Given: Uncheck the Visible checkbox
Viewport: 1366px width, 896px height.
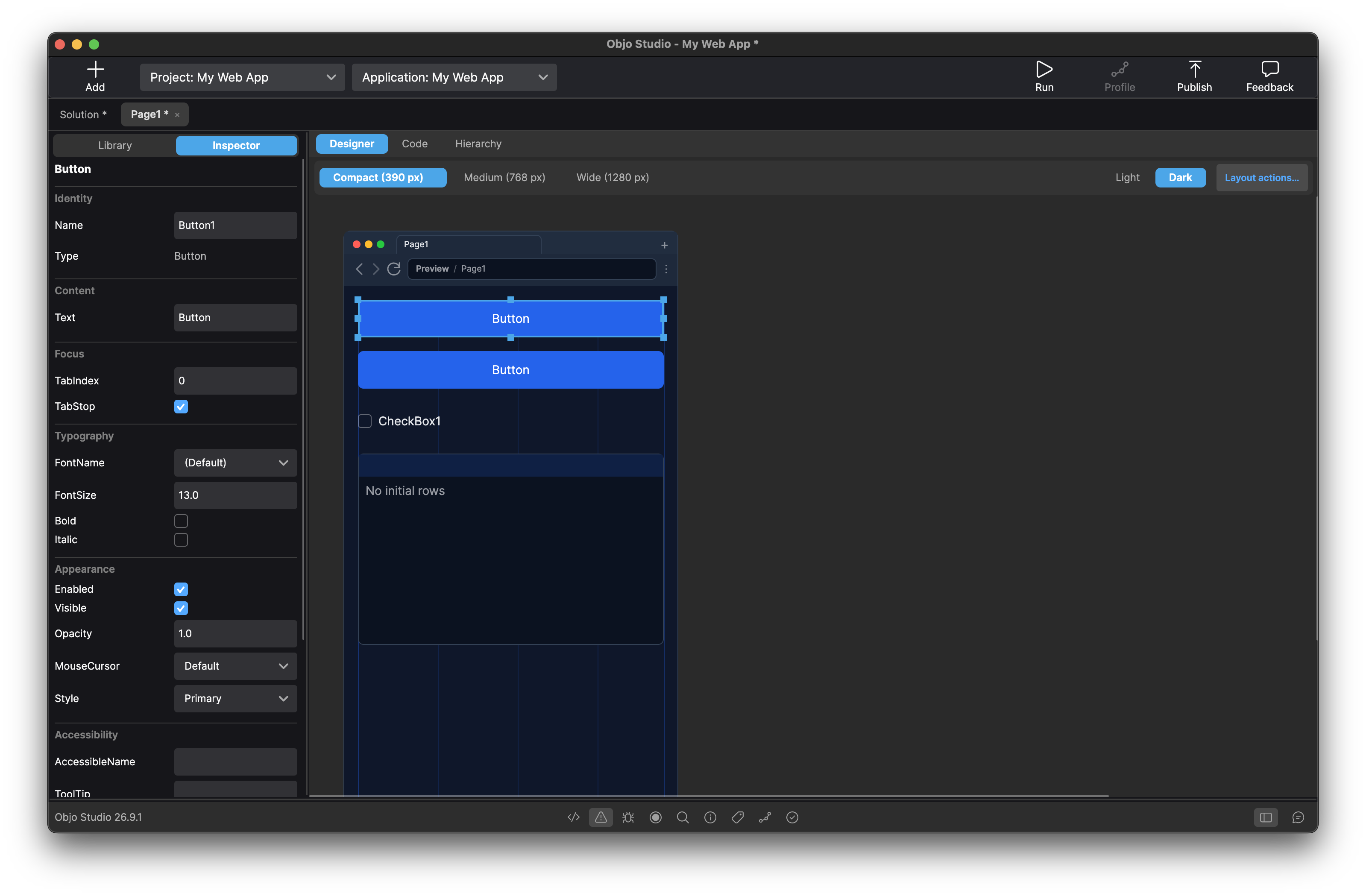Looking at the screenshot, I should click(181, 608).
